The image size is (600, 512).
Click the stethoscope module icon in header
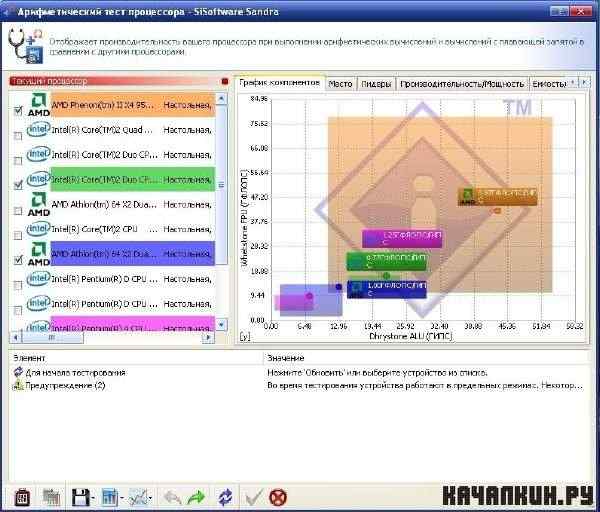tap(25, 46)
